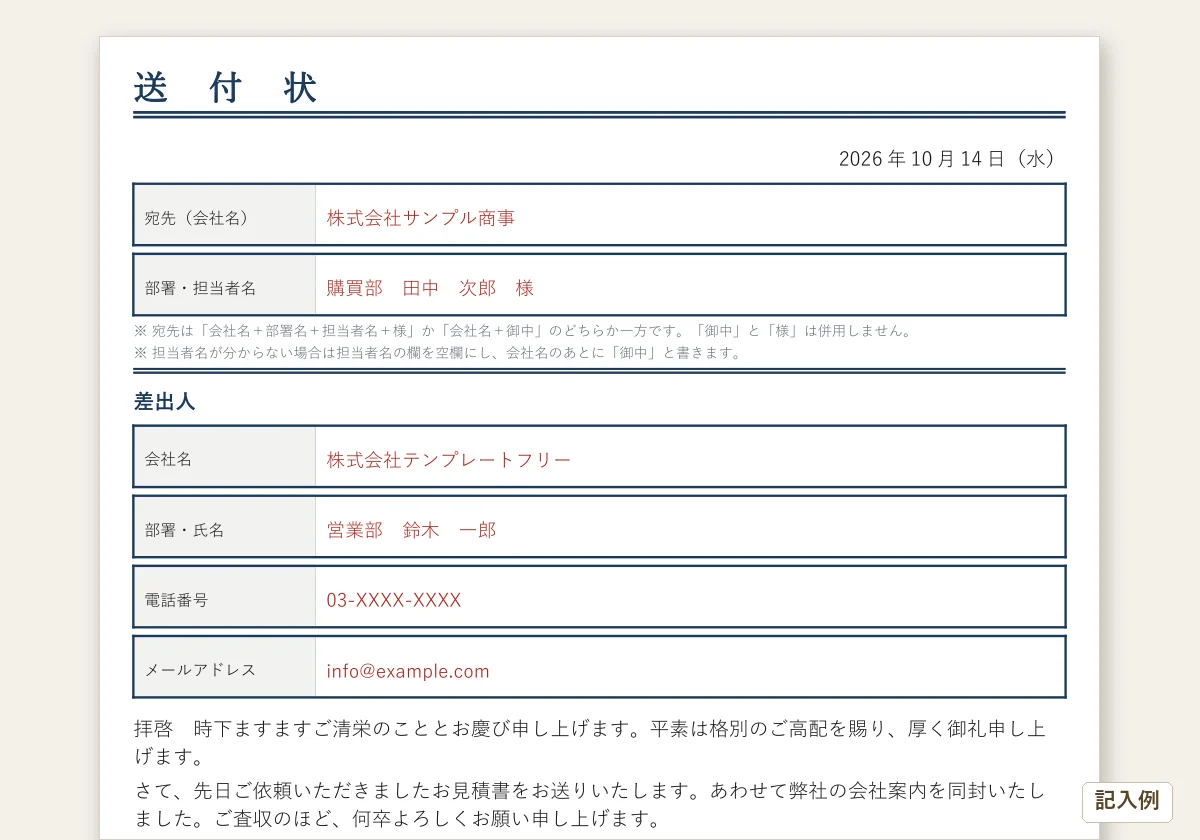The image size is (1200, 840).
Task: Select the date 2026年10月14日（水）
Action: pos(948,159)
